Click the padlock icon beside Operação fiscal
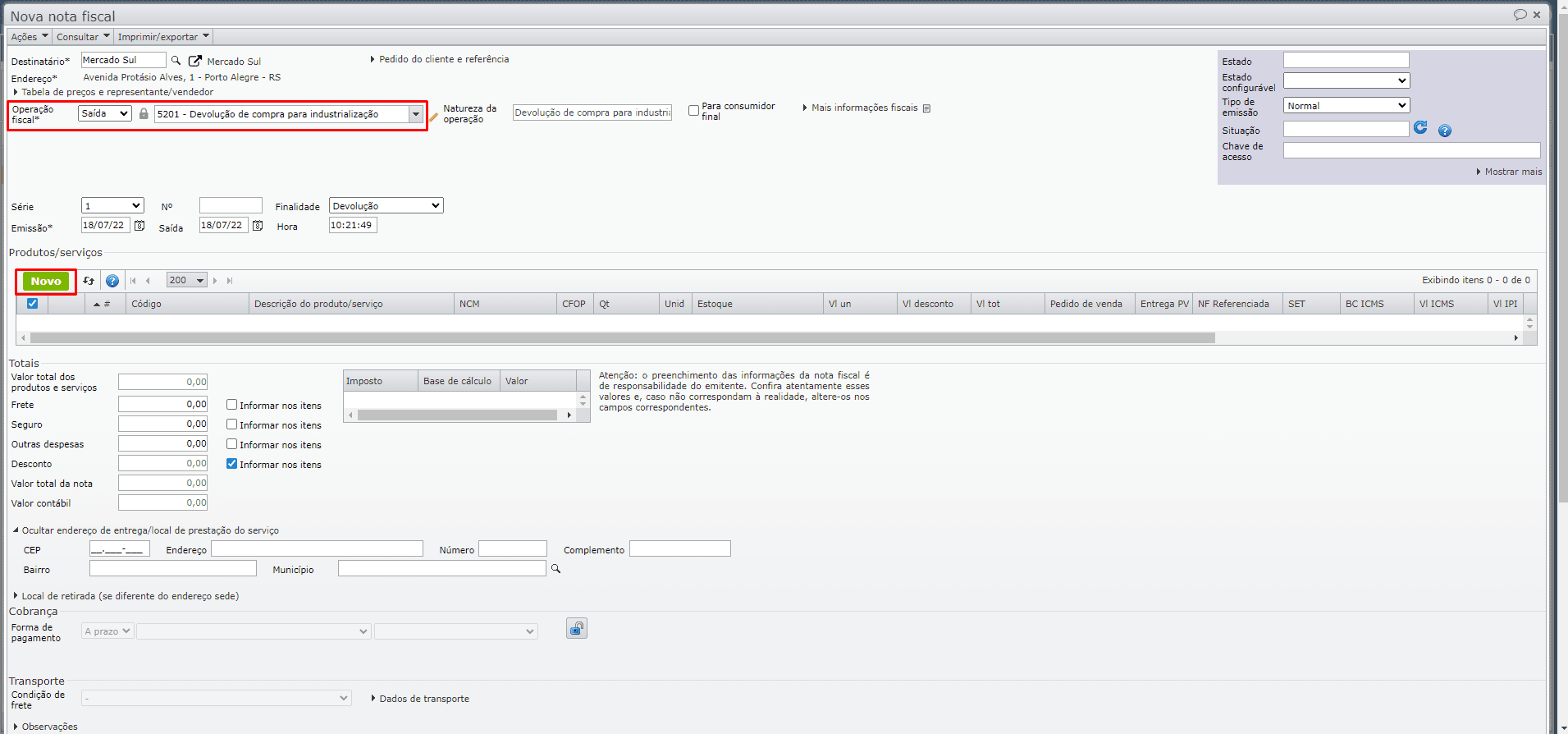Image resolution: width=1568 pixels, height=734 pixels. tap(144, 114)
